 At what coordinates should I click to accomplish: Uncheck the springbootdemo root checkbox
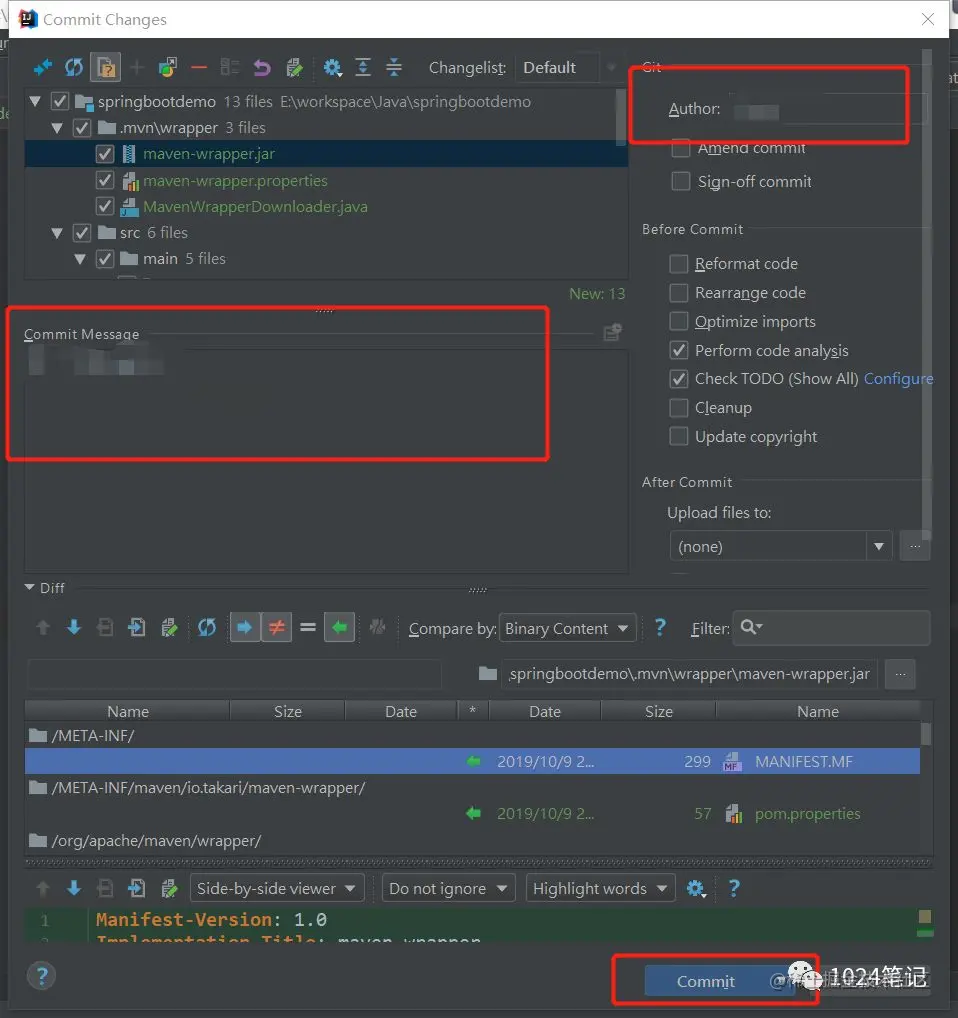coord(60,101)
